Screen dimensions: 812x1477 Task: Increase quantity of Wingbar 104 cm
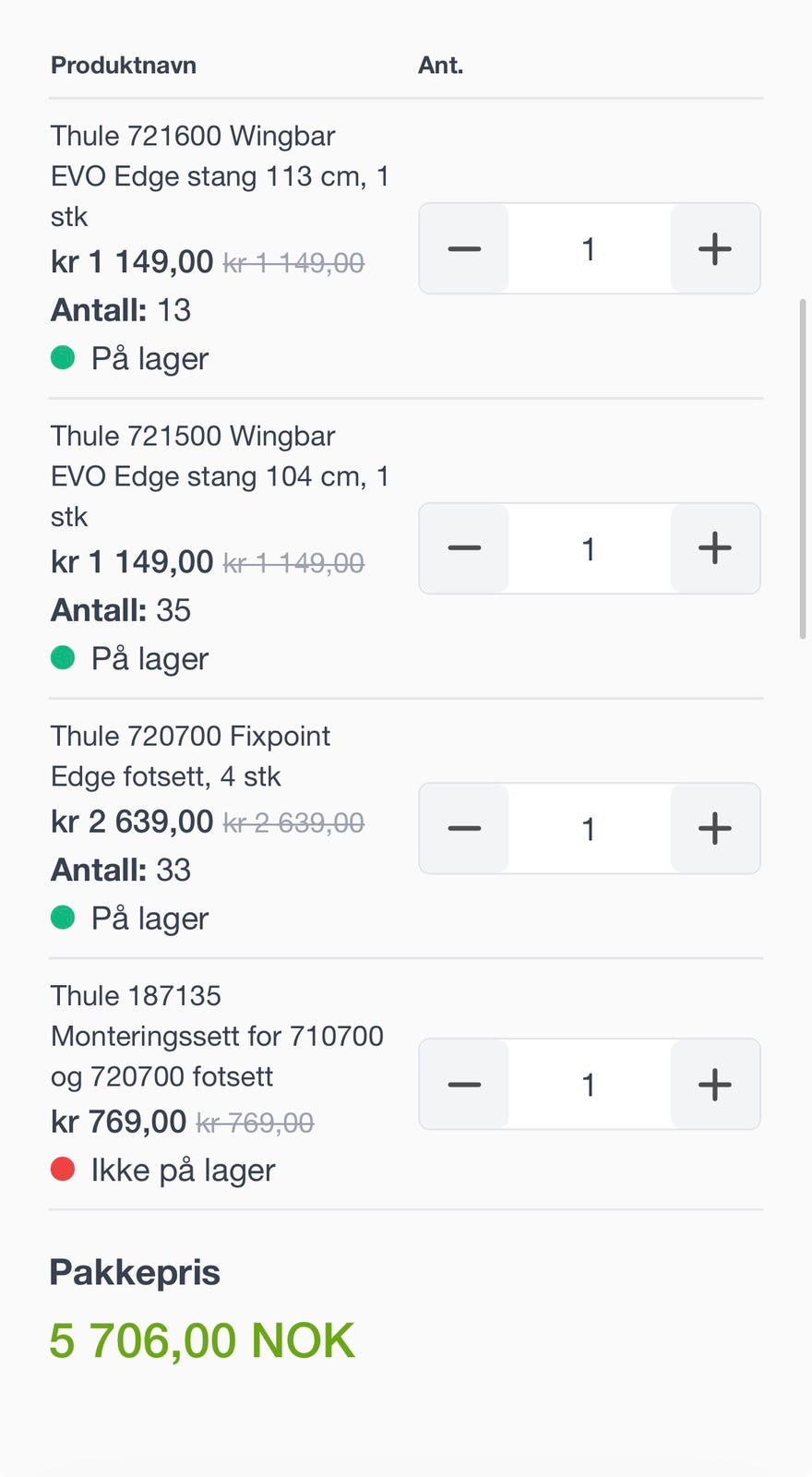coord(714,548)
